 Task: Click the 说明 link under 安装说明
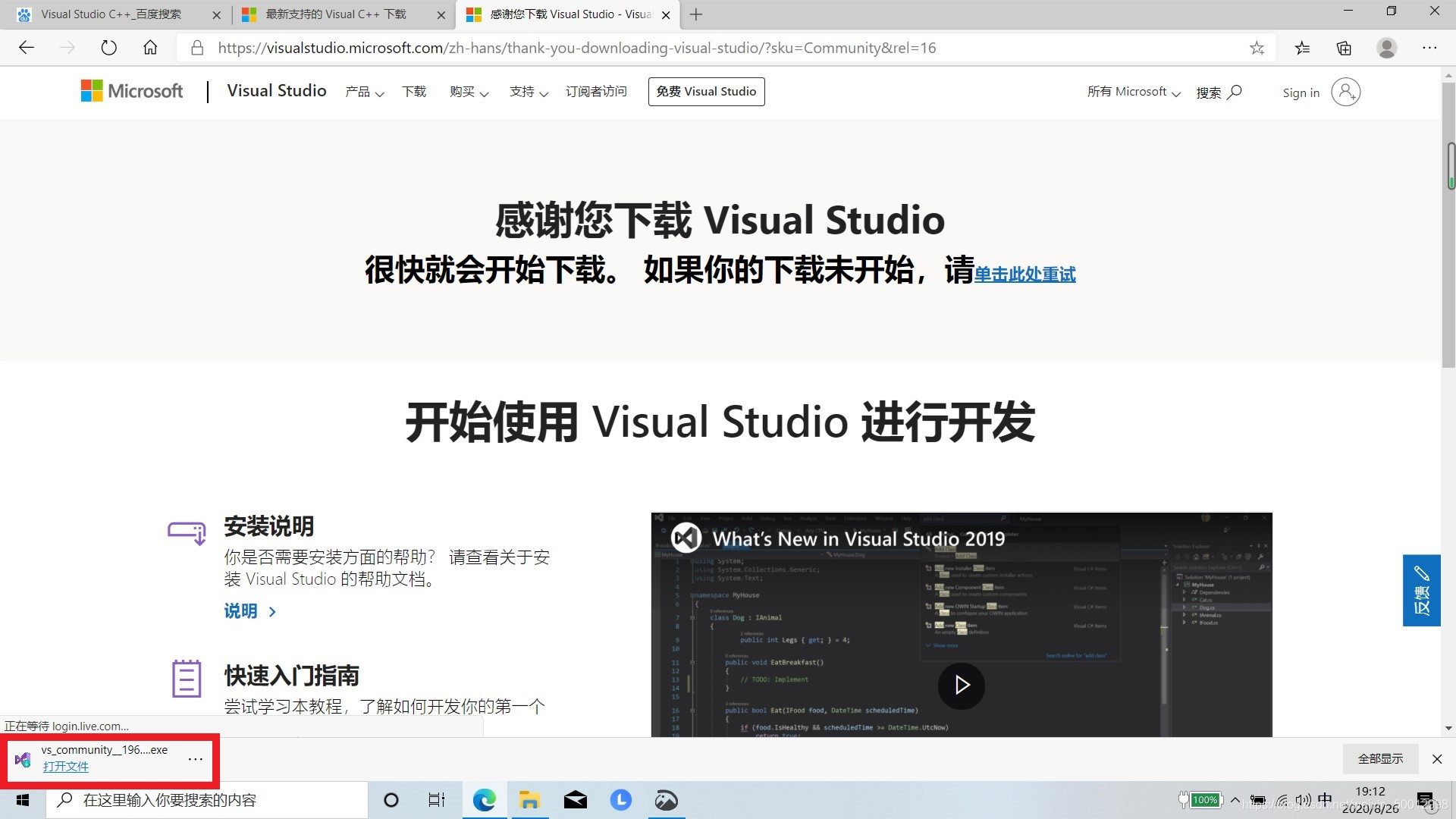(250, 611)
